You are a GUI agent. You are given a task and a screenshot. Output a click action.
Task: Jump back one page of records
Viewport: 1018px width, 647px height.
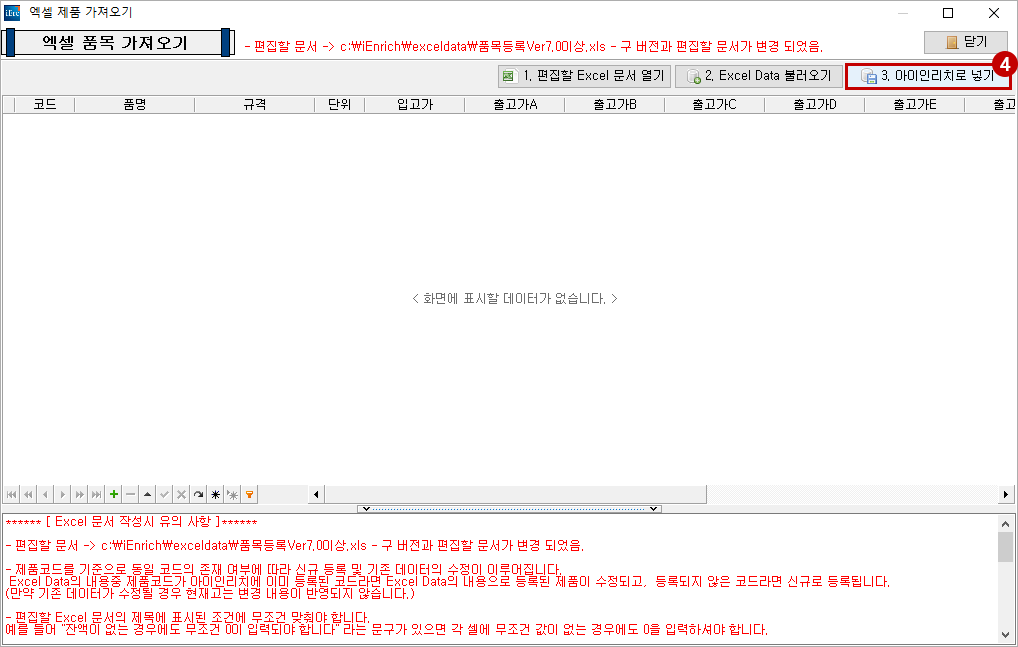[x=29, y=494]
